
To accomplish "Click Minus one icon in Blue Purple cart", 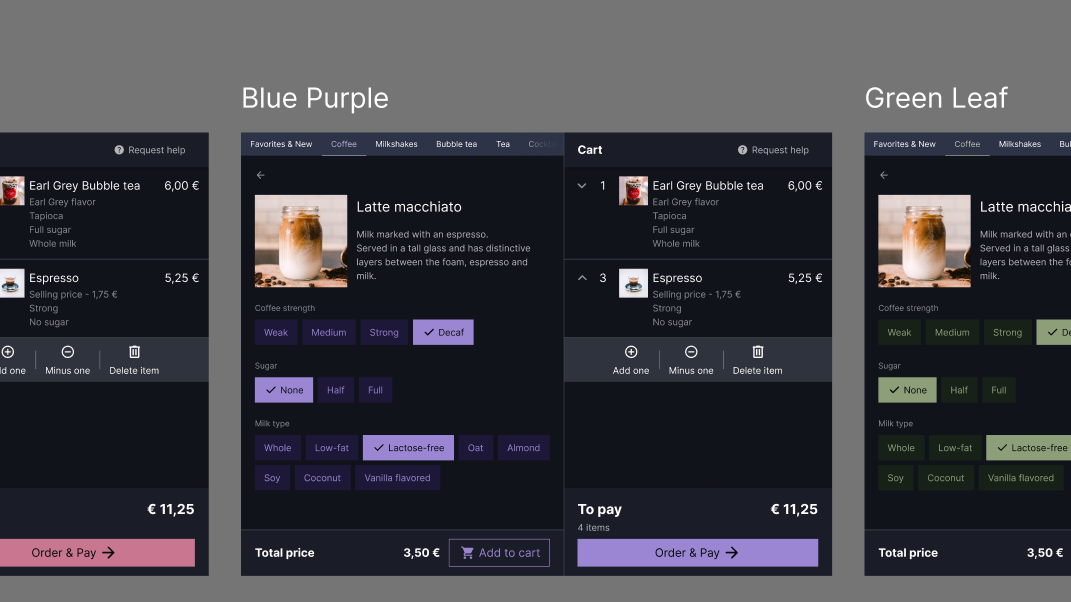I will click(x=691, y=352).
